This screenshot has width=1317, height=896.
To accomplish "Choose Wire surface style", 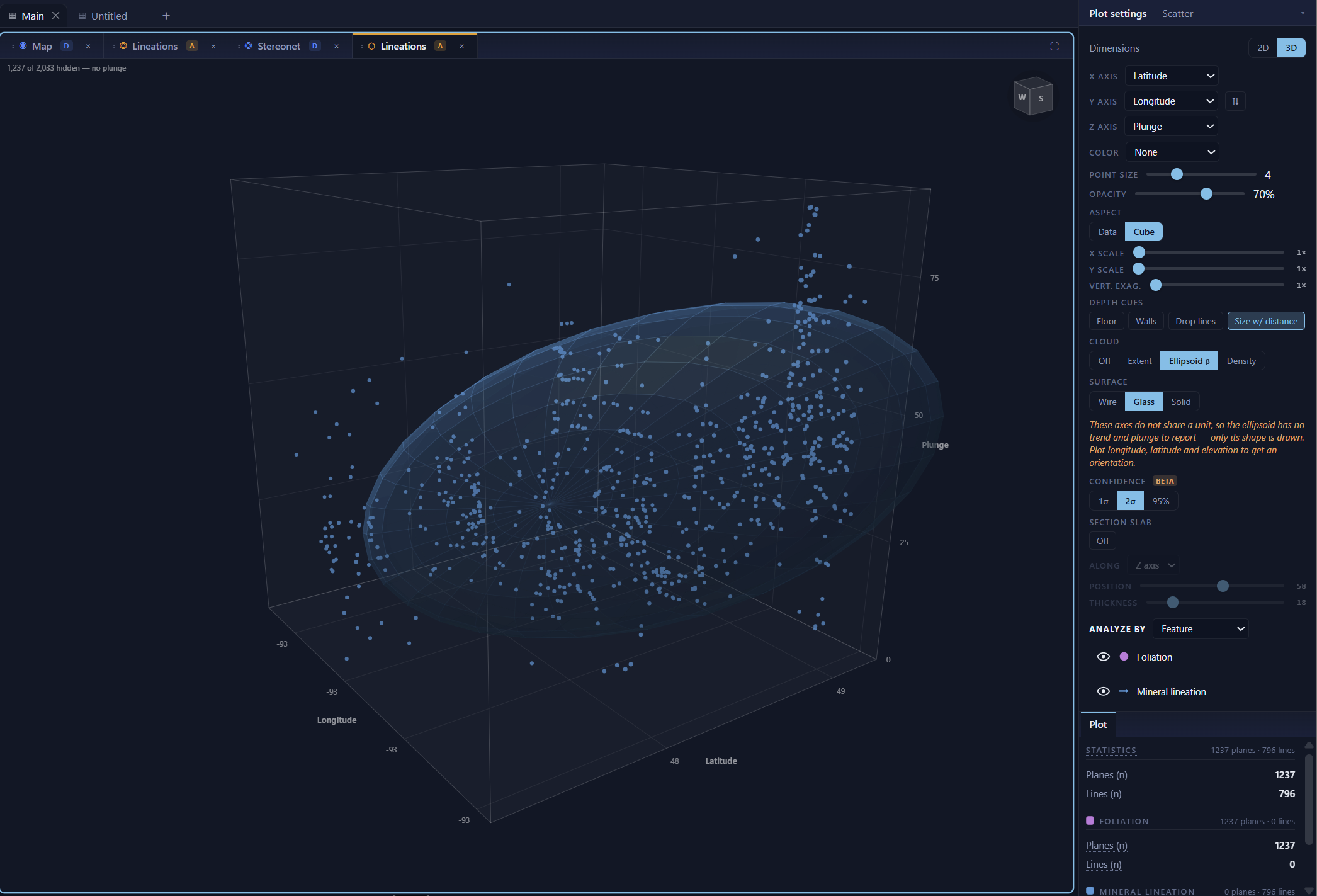I will pyautogui.click(x=1107, y=402).
